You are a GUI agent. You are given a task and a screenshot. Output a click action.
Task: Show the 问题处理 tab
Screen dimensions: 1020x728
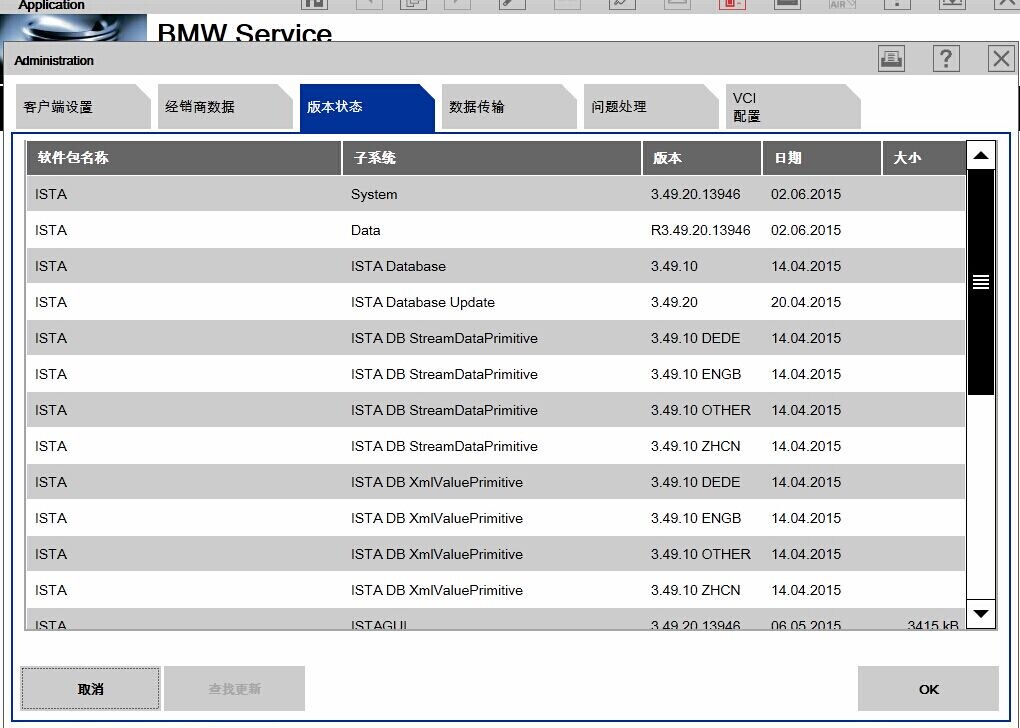651,107
